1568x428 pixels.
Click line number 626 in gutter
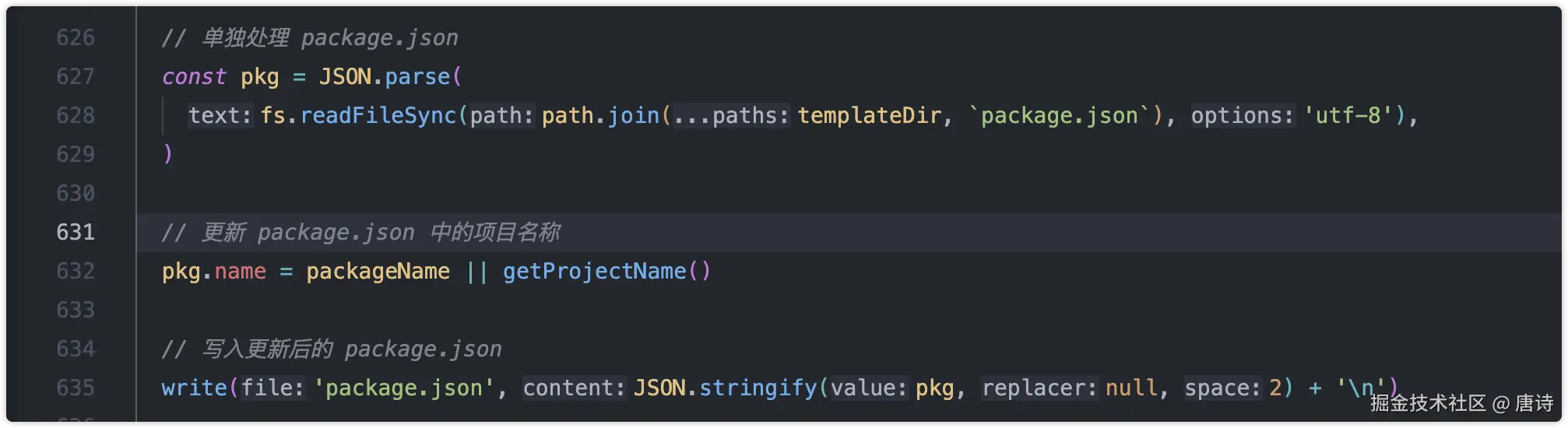(x=76, y=37)
